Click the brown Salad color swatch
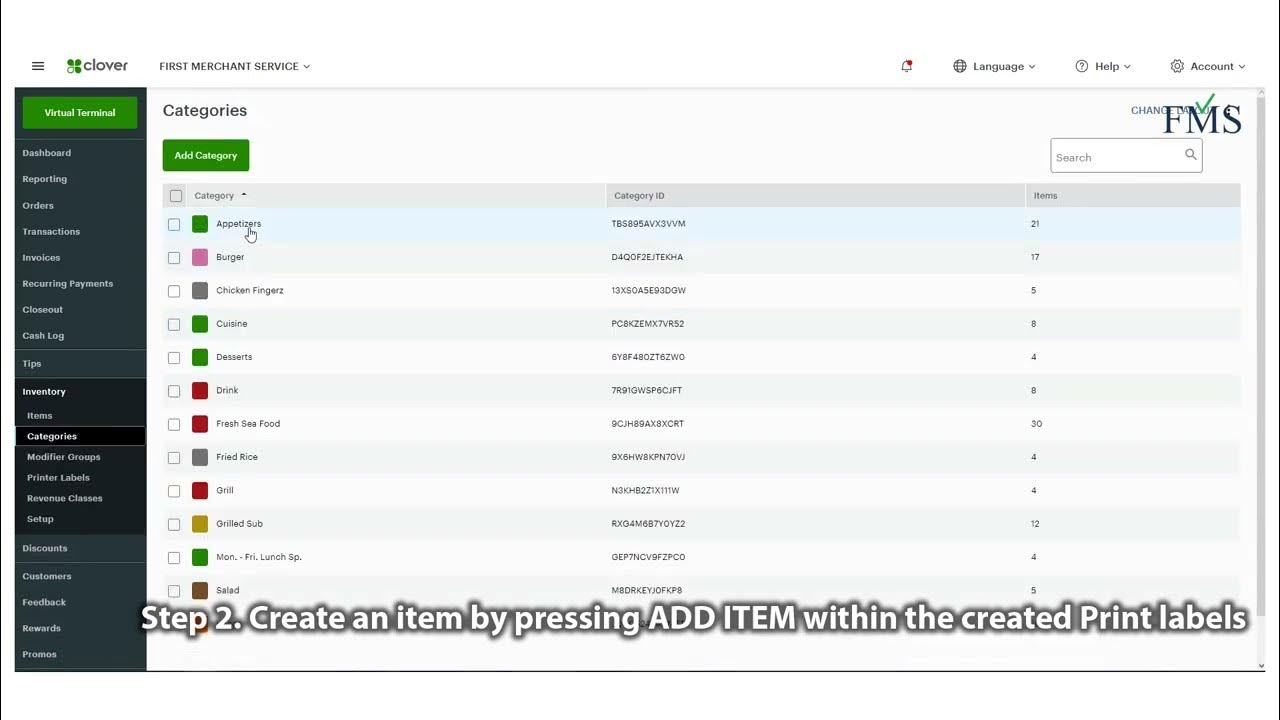 200,590
